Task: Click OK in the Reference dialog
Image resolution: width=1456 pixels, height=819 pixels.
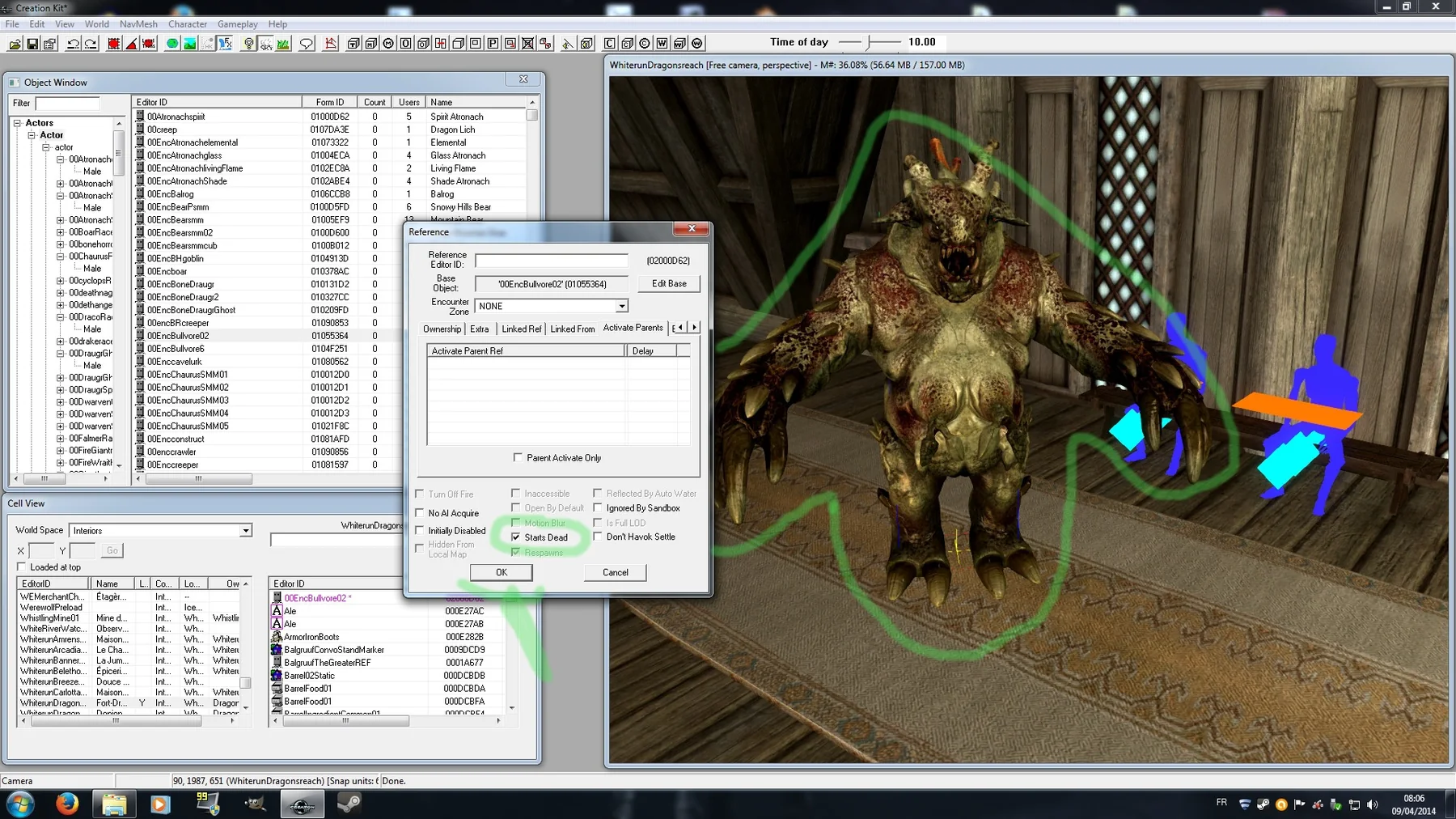Action: (502, 572)
